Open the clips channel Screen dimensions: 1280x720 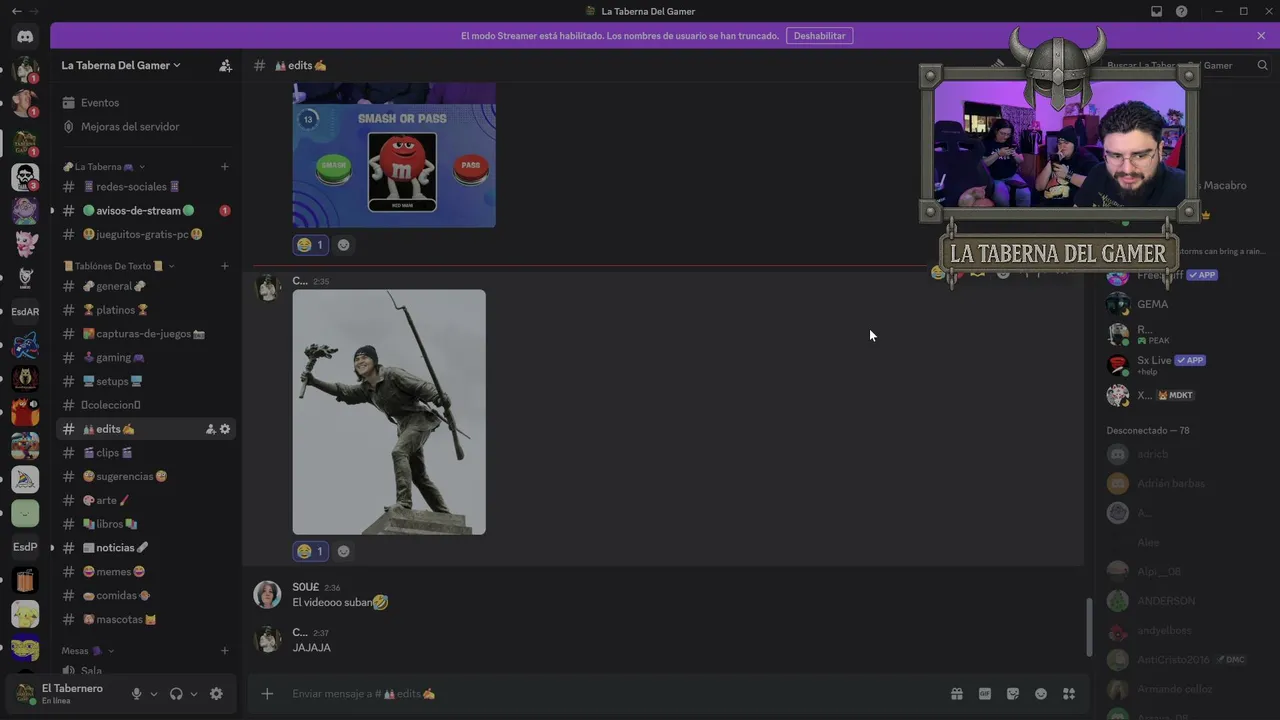point(146,453)
